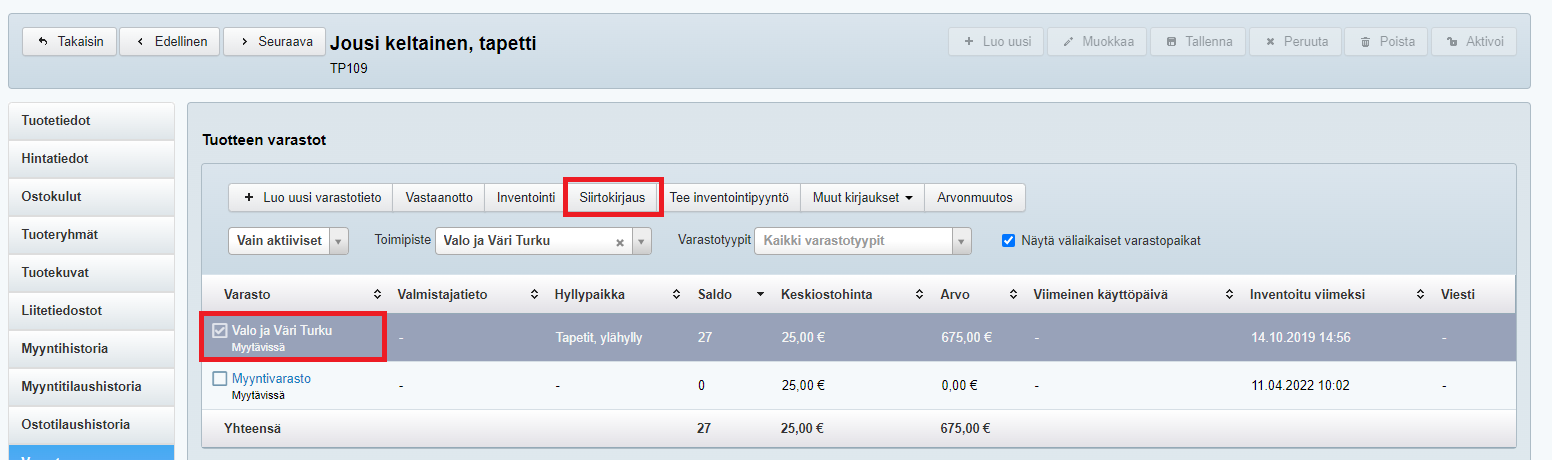Open the Myyntivarasto warehouse link
1552x460 pixels.
pos(271,379)
